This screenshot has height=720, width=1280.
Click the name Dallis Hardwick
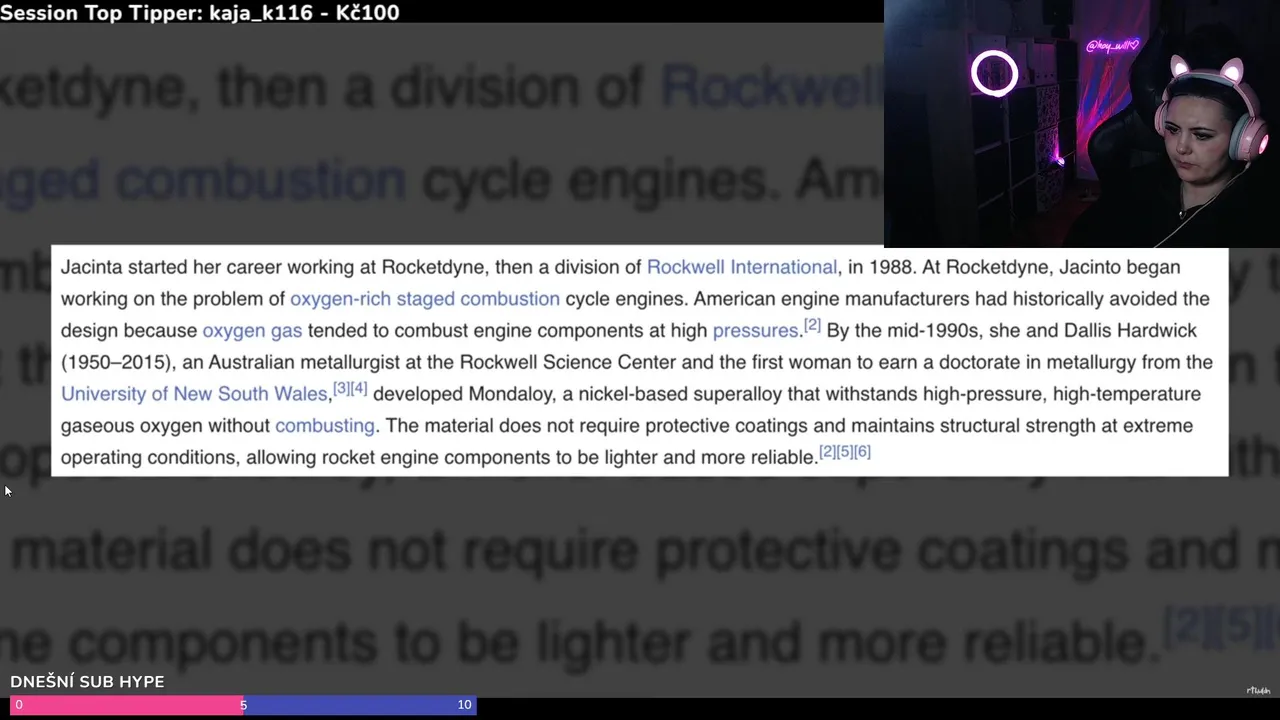click(x=1130, y=331)
